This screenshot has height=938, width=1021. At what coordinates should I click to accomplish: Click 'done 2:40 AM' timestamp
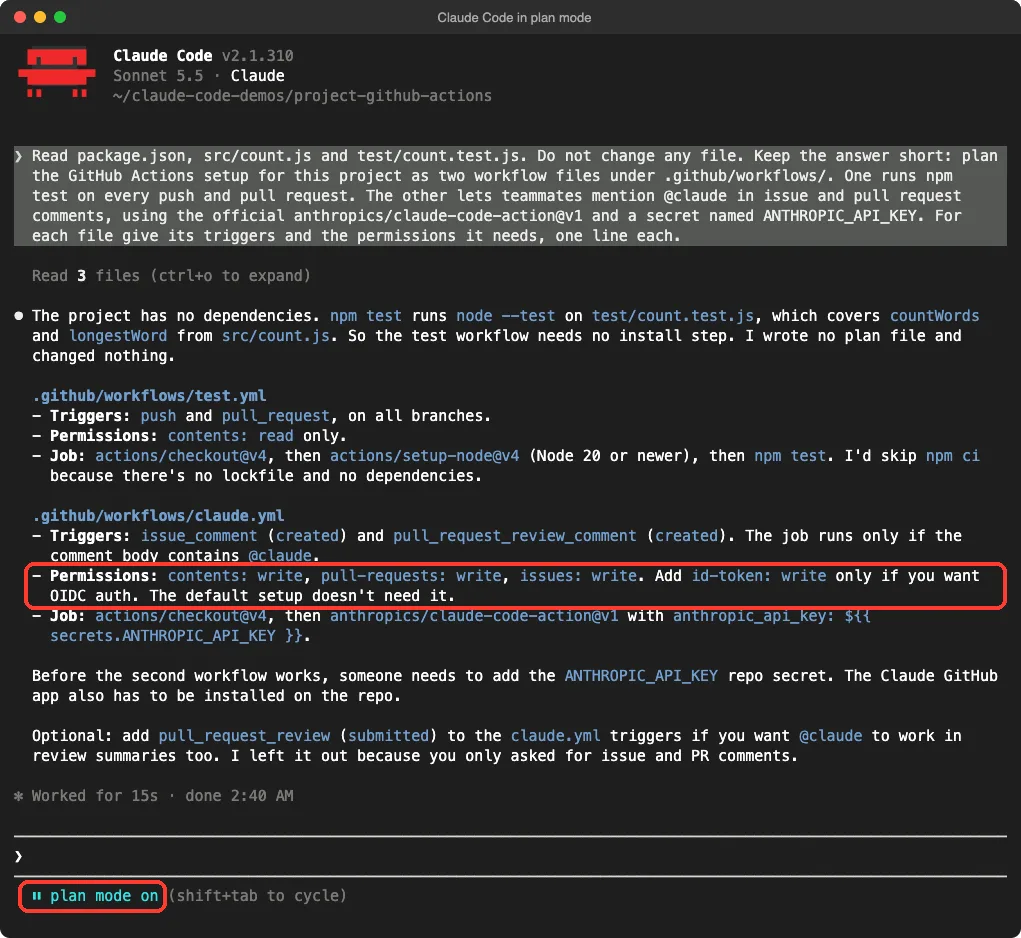pos(239,795)
